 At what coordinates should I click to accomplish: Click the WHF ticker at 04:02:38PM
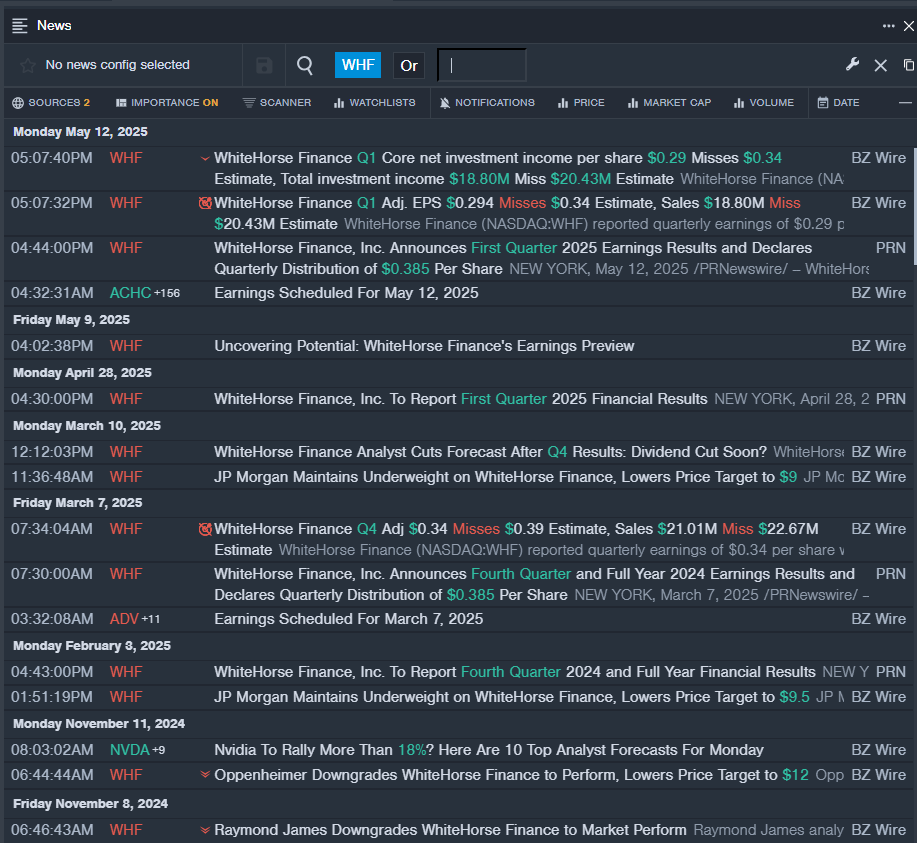pyautogui.click(x=126, y=346)
